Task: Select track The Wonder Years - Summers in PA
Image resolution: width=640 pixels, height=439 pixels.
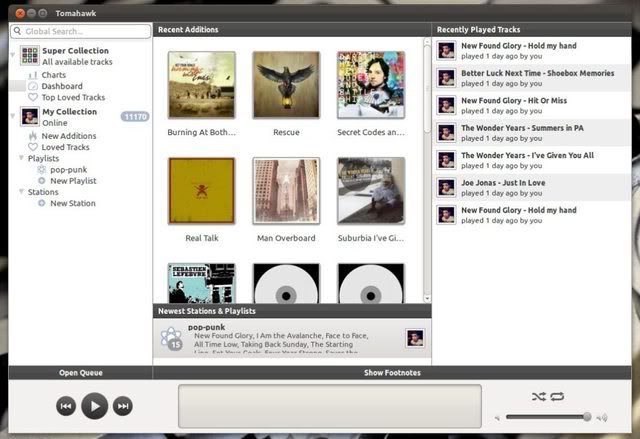Action: click(532, 133)
